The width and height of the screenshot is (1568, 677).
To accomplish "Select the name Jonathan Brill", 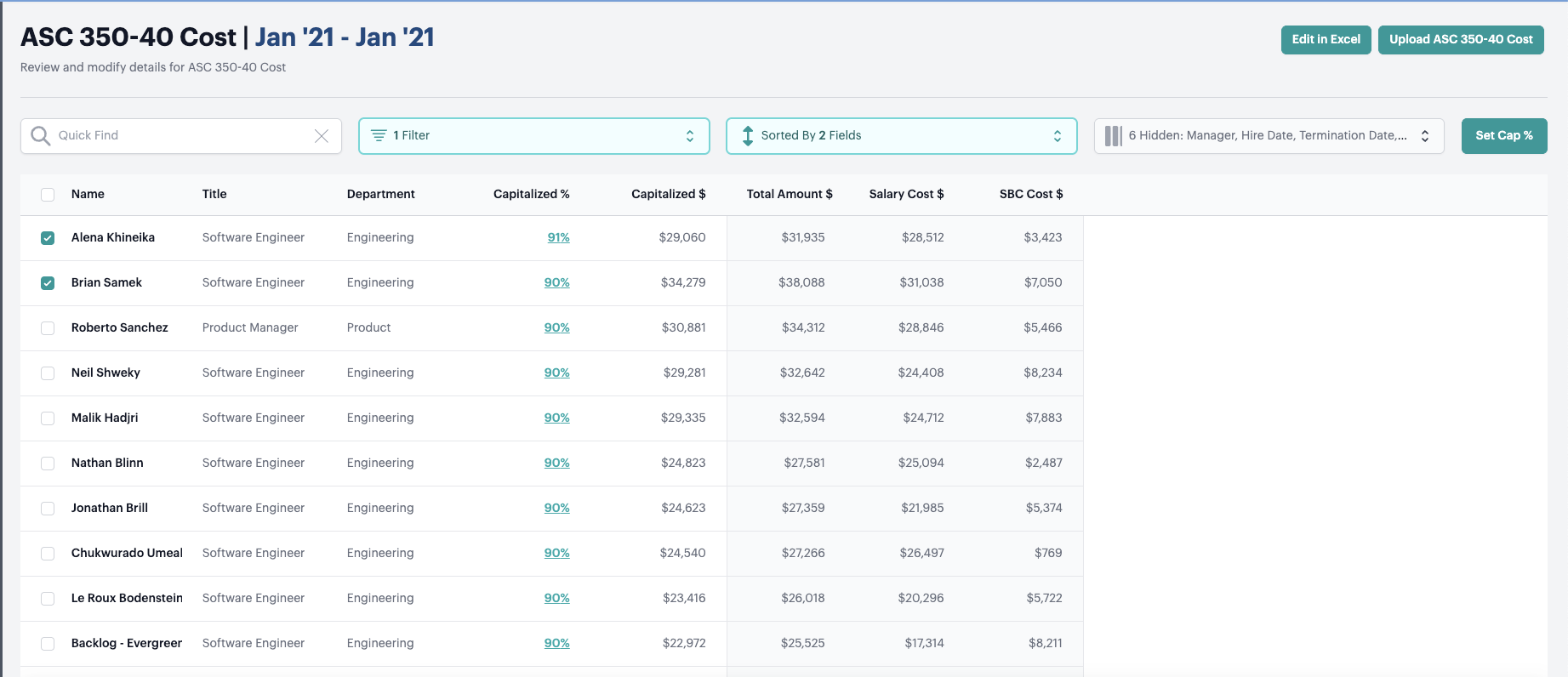I will tap(110, 508).
